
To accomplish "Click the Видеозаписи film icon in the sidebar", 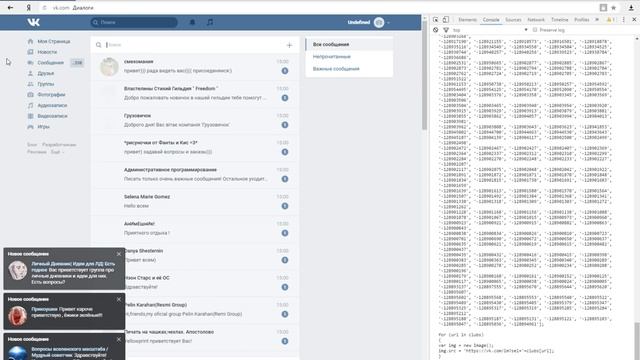I will point(30,116).
